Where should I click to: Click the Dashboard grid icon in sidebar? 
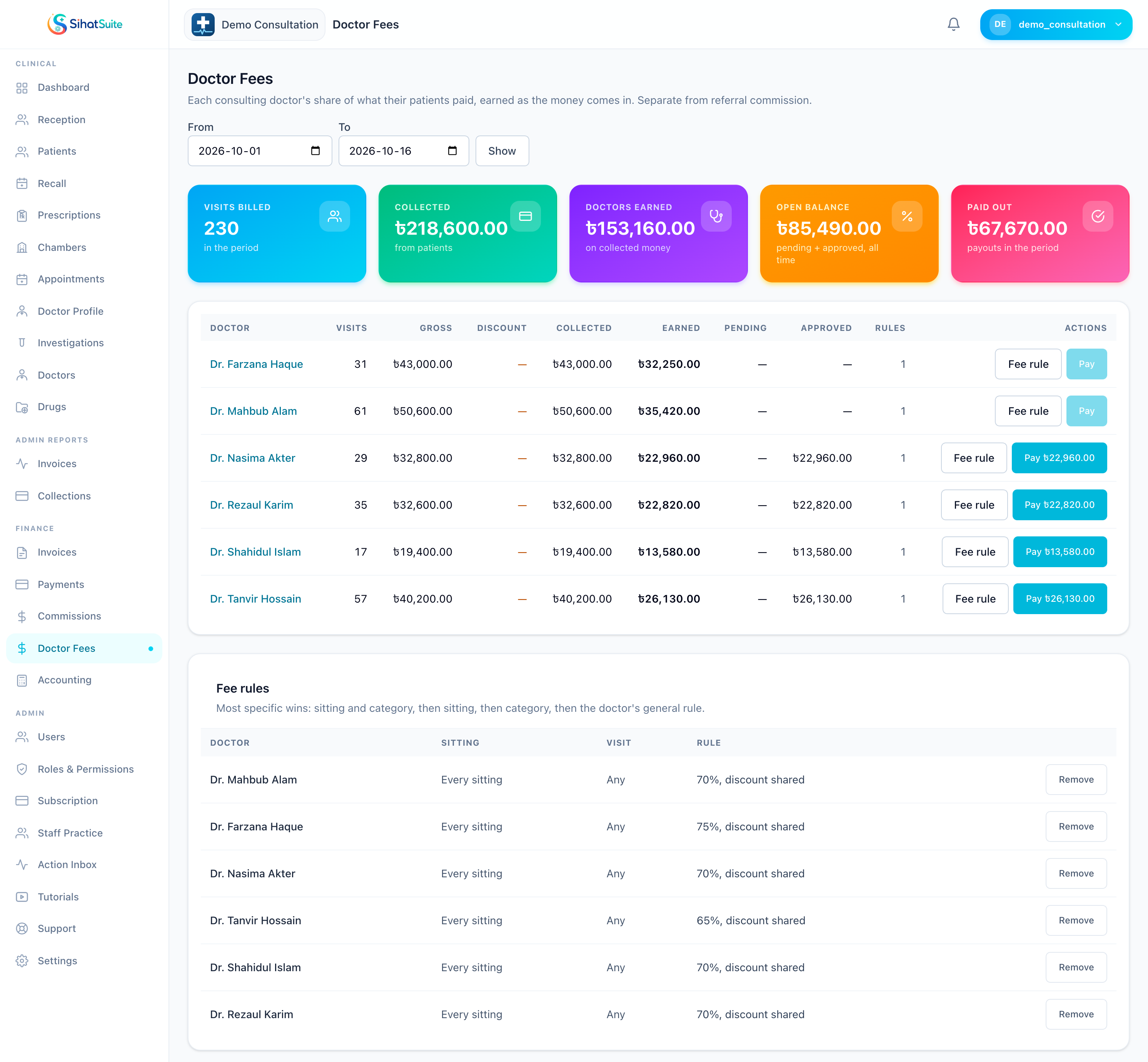tap(22, 88)
